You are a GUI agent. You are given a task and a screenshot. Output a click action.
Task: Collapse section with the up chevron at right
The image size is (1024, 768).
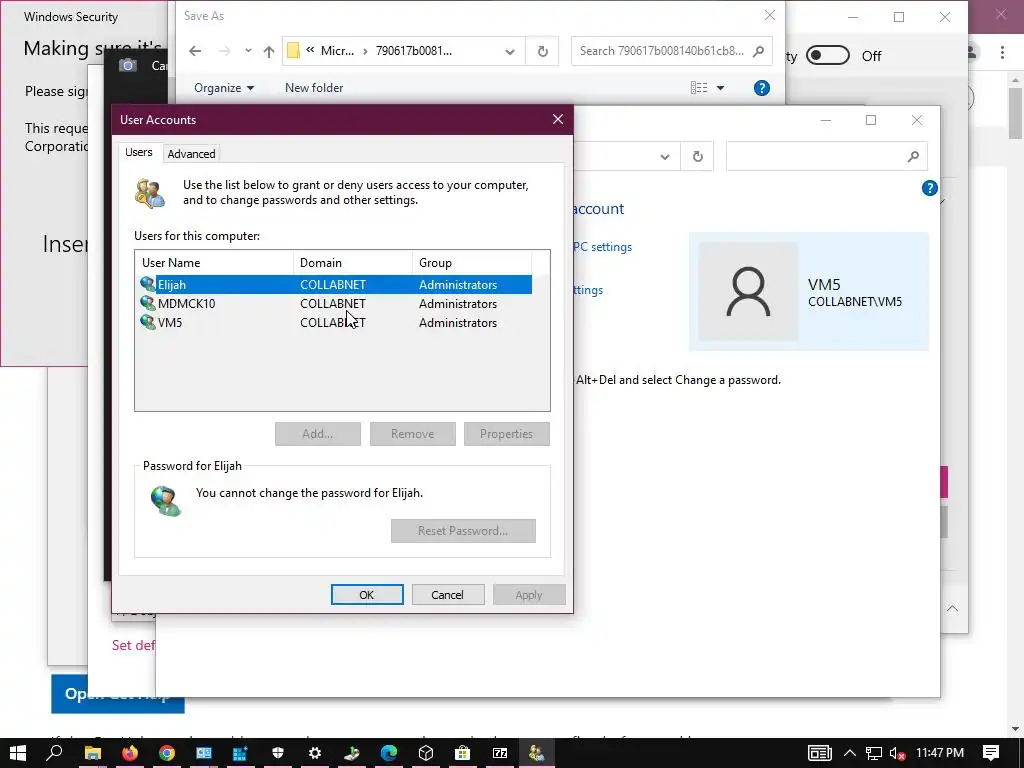click(952, 609)
